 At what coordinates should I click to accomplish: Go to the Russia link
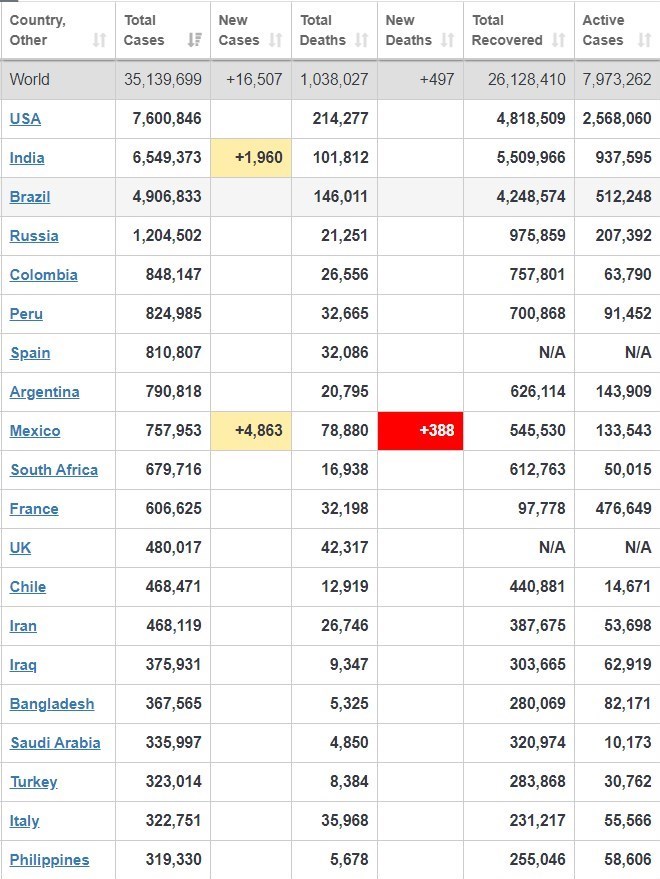34,236
